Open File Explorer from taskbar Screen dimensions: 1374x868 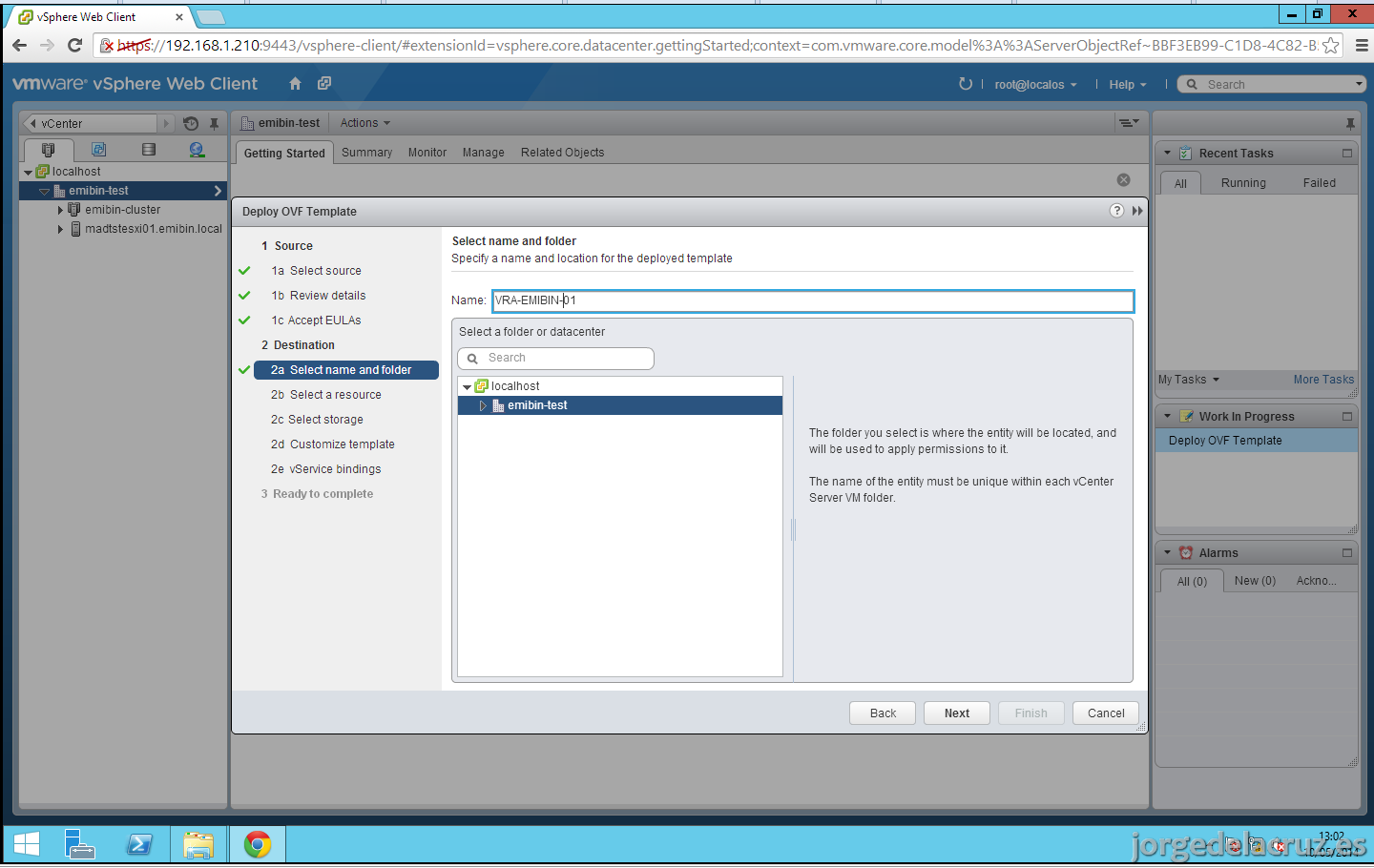click(x=198, y=845)
